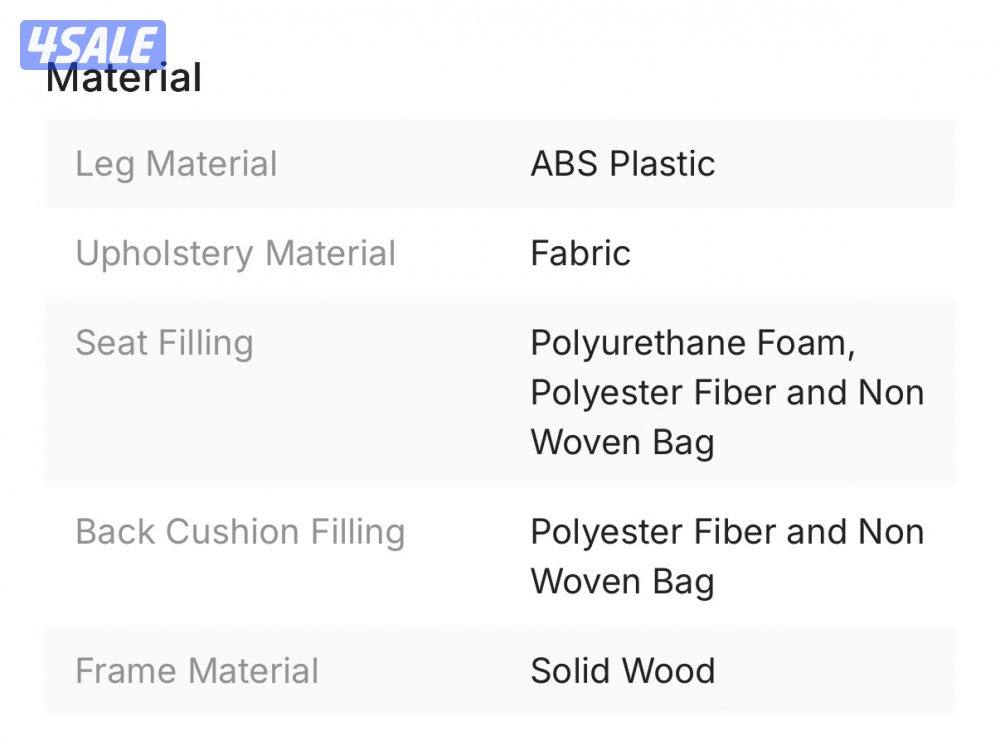The height and width of the screenshot is (750, 1000).
Task: Click Woven Bag text in Back Cushion row
Action: pyautogui.click(x=622, y=581)
